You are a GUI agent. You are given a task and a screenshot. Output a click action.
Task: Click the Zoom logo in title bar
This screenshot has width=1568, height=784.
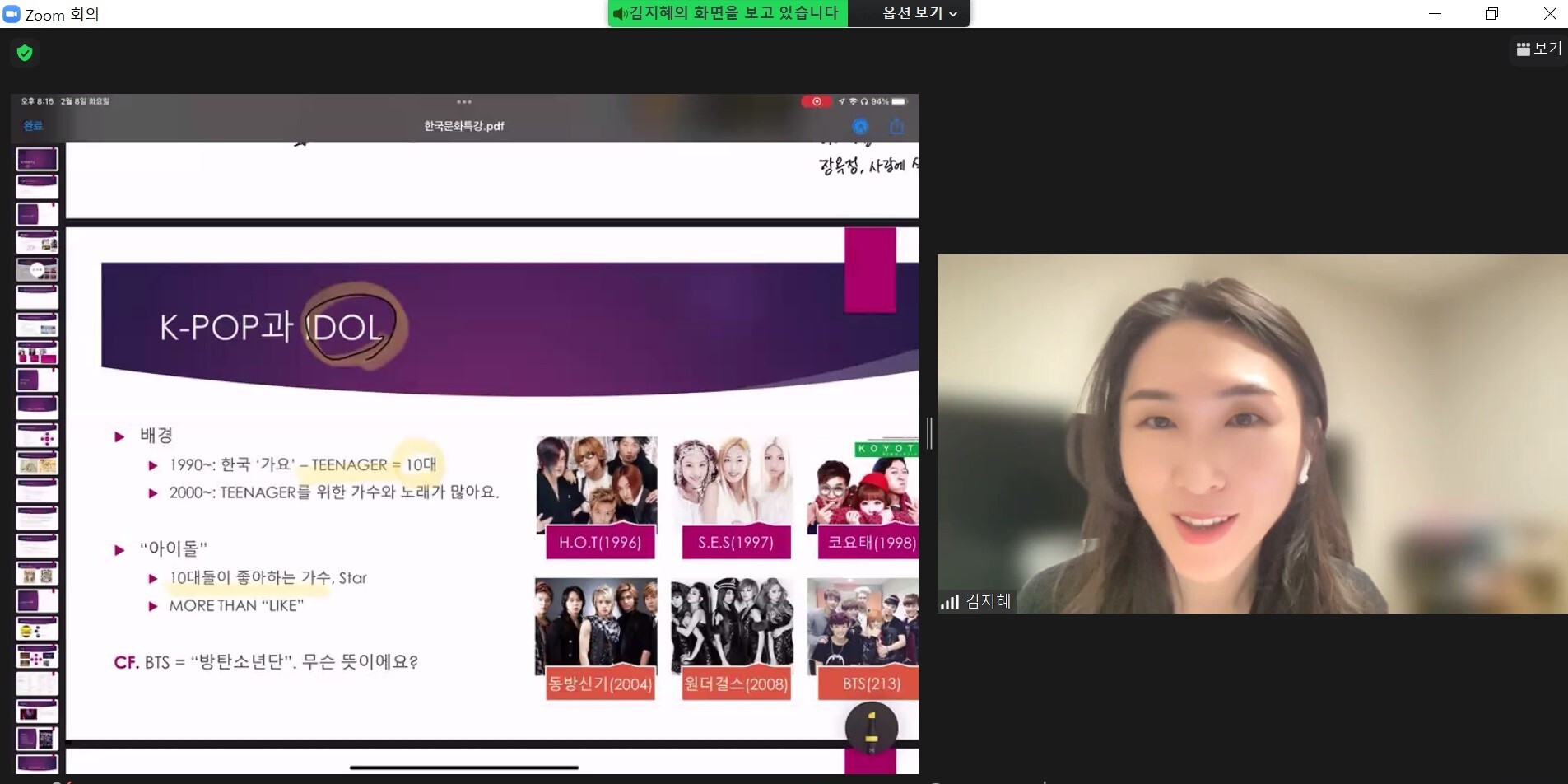12,14
